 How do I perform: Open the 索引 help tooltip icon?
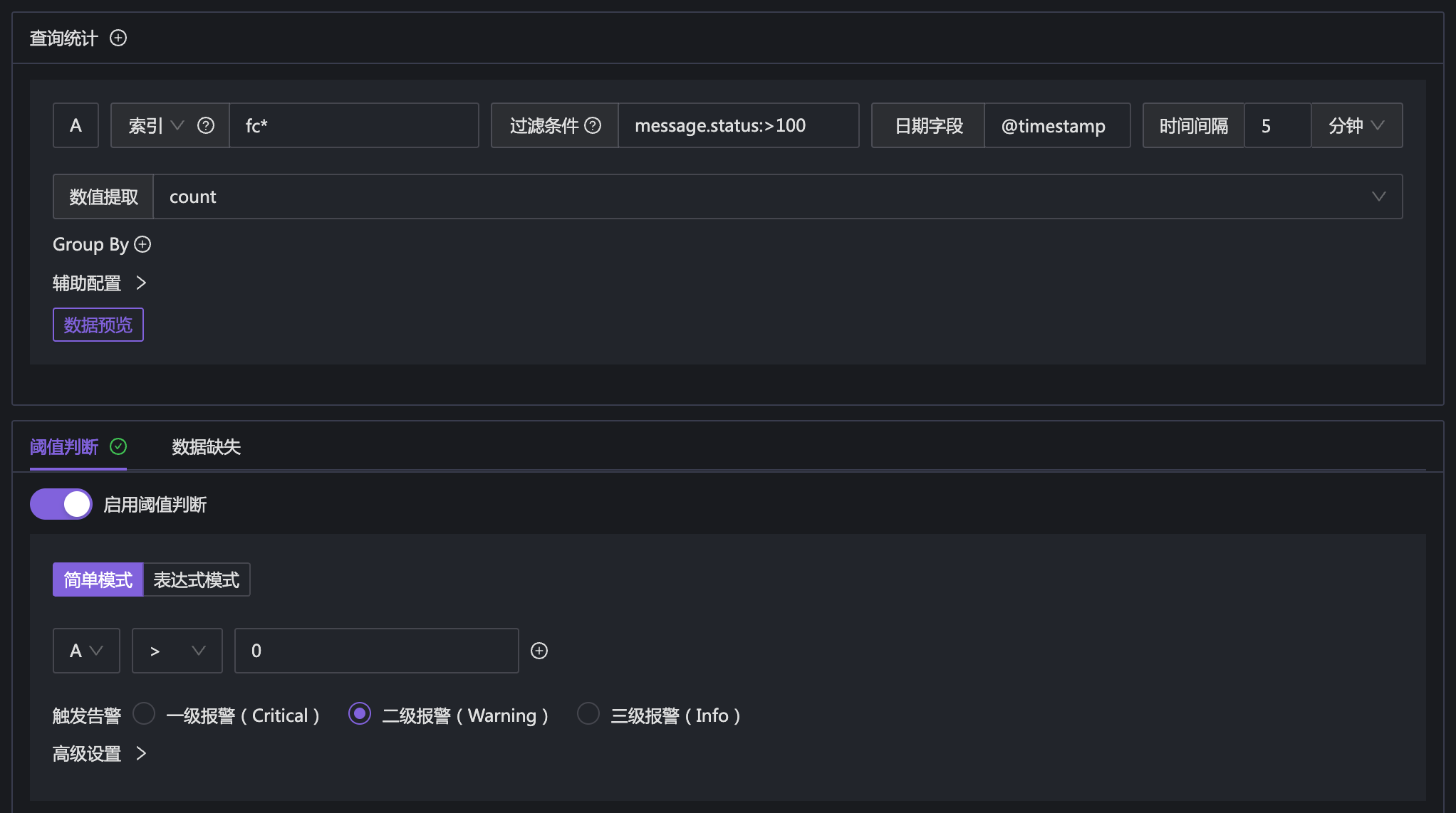click(x=205, y=125)
